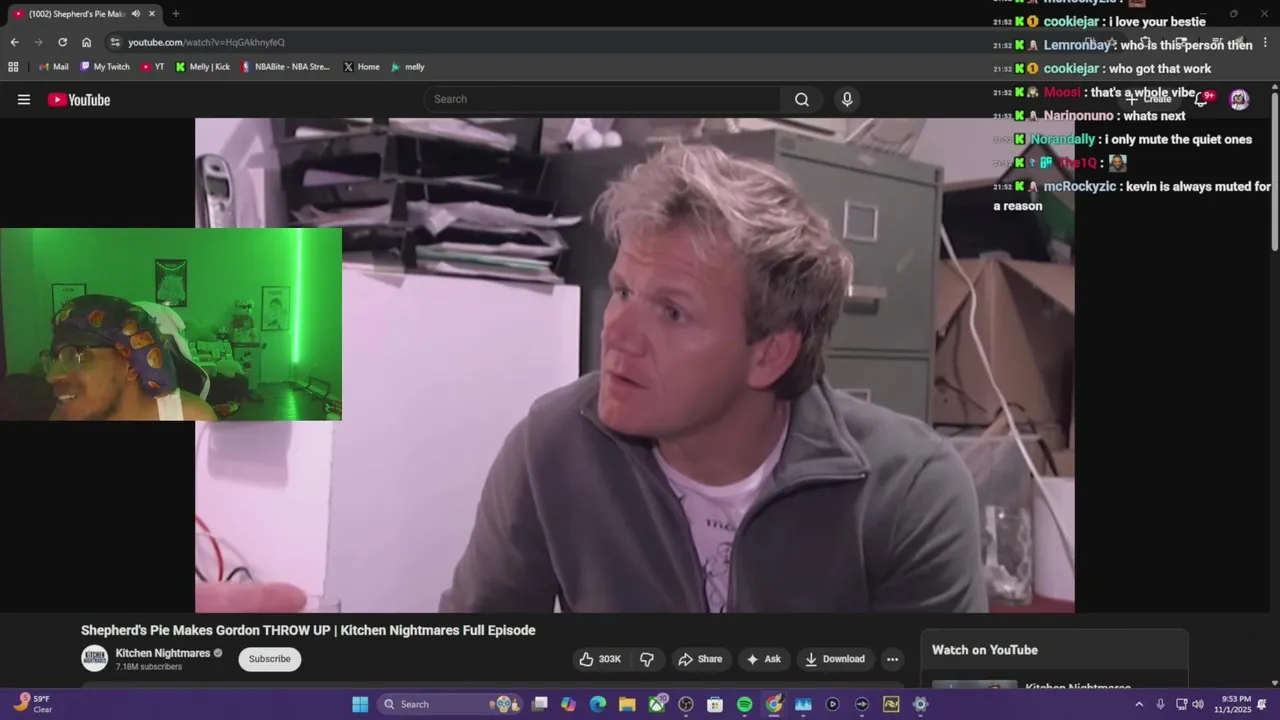The height and width of the screenshot is (720, 1280).
Task: Click the YouTube logo to go home
Action: [79, 99]
